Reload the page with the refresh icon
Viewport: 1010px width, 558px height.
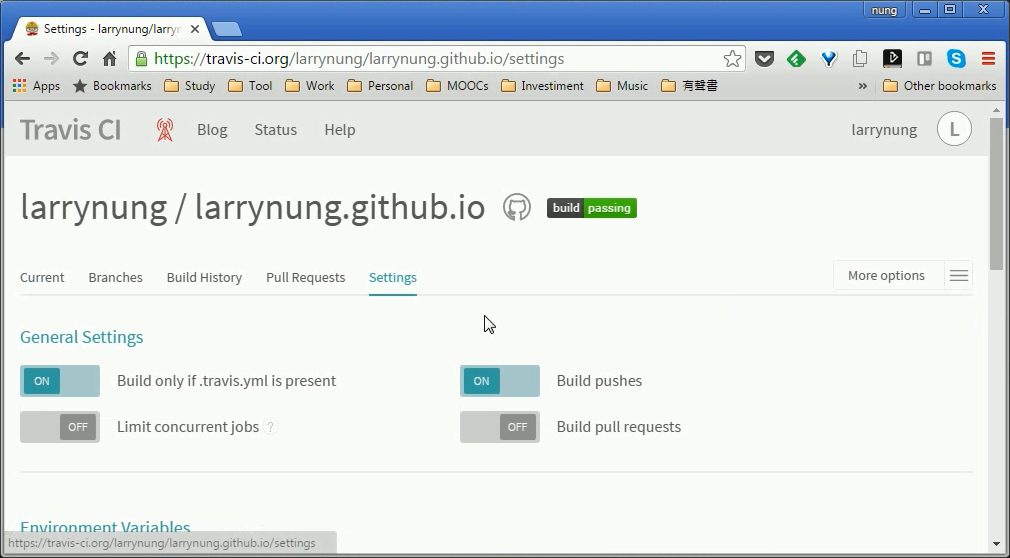[80, 59]
